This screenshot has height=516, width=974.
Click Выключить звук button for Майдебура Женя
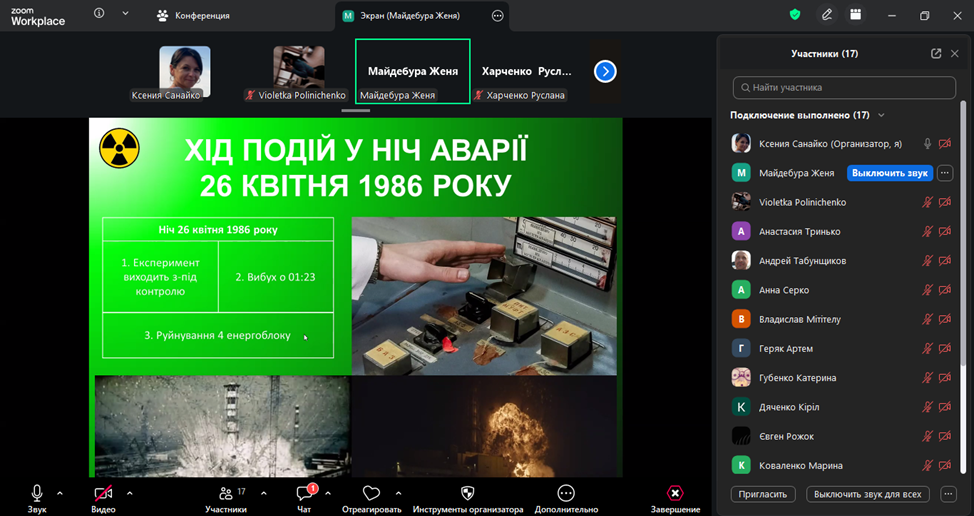pyautogui.click(x=889, y=173)
